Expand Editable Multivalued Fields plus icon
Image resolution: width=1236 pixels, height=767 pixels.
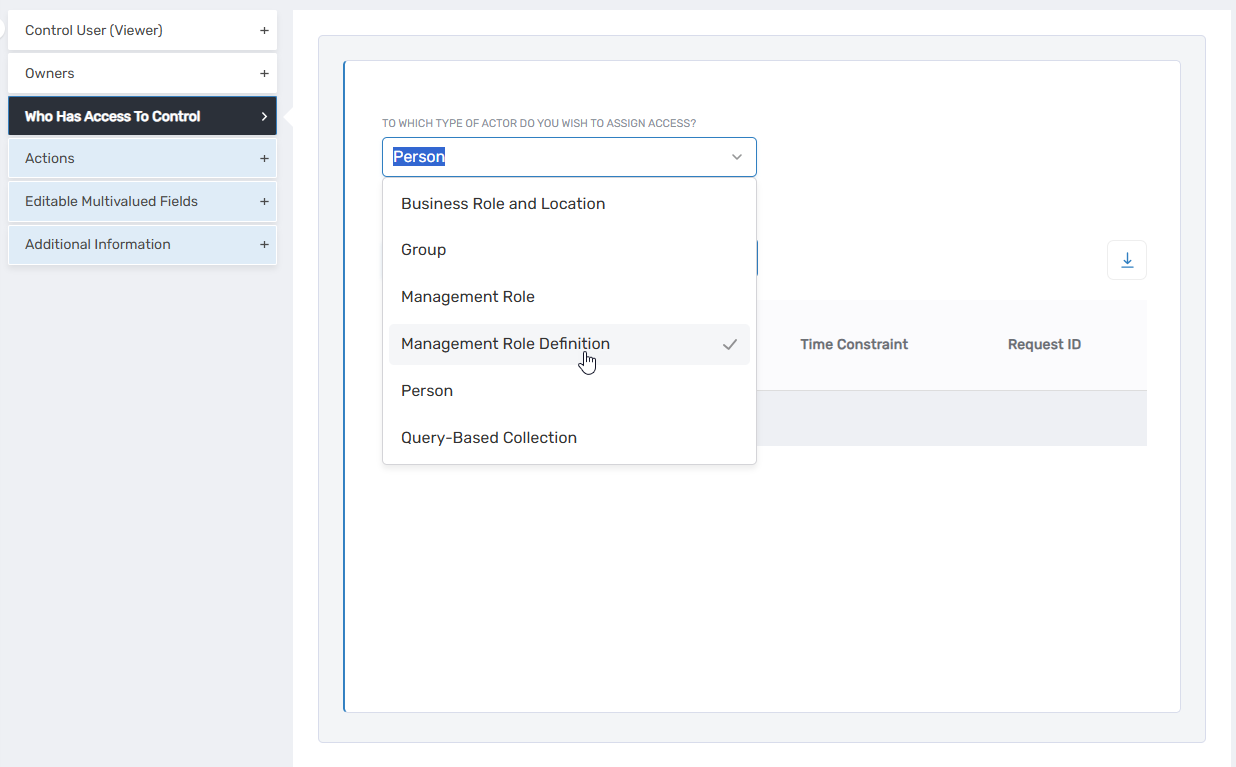(264, 202)
